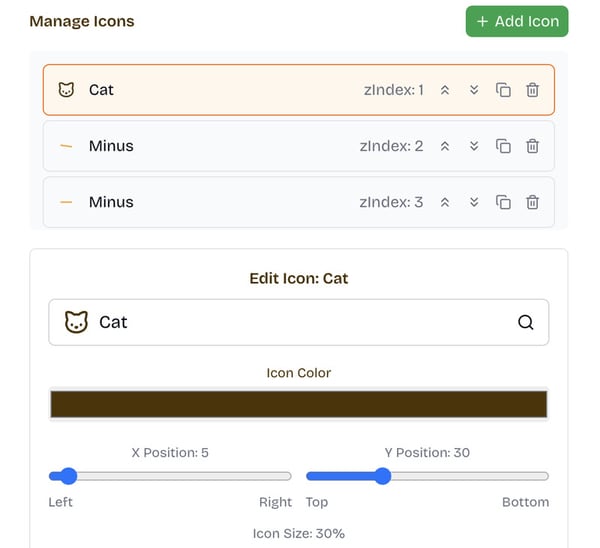Duplicate the Minus layer with zIndex 2

click(504, 146)
